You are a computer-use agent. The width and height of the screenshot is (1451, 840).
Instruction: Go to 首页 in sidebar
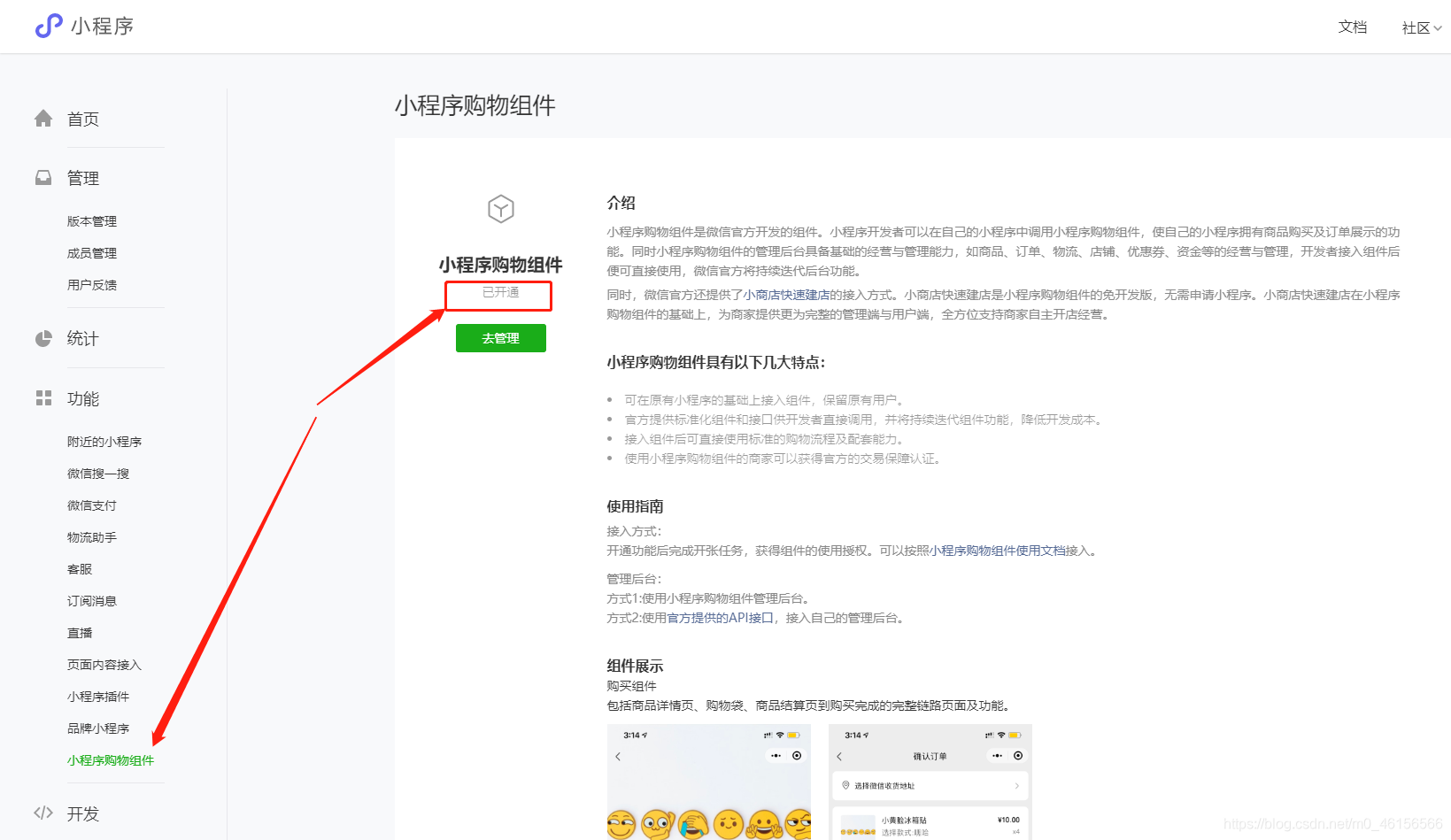coord(83,119)
